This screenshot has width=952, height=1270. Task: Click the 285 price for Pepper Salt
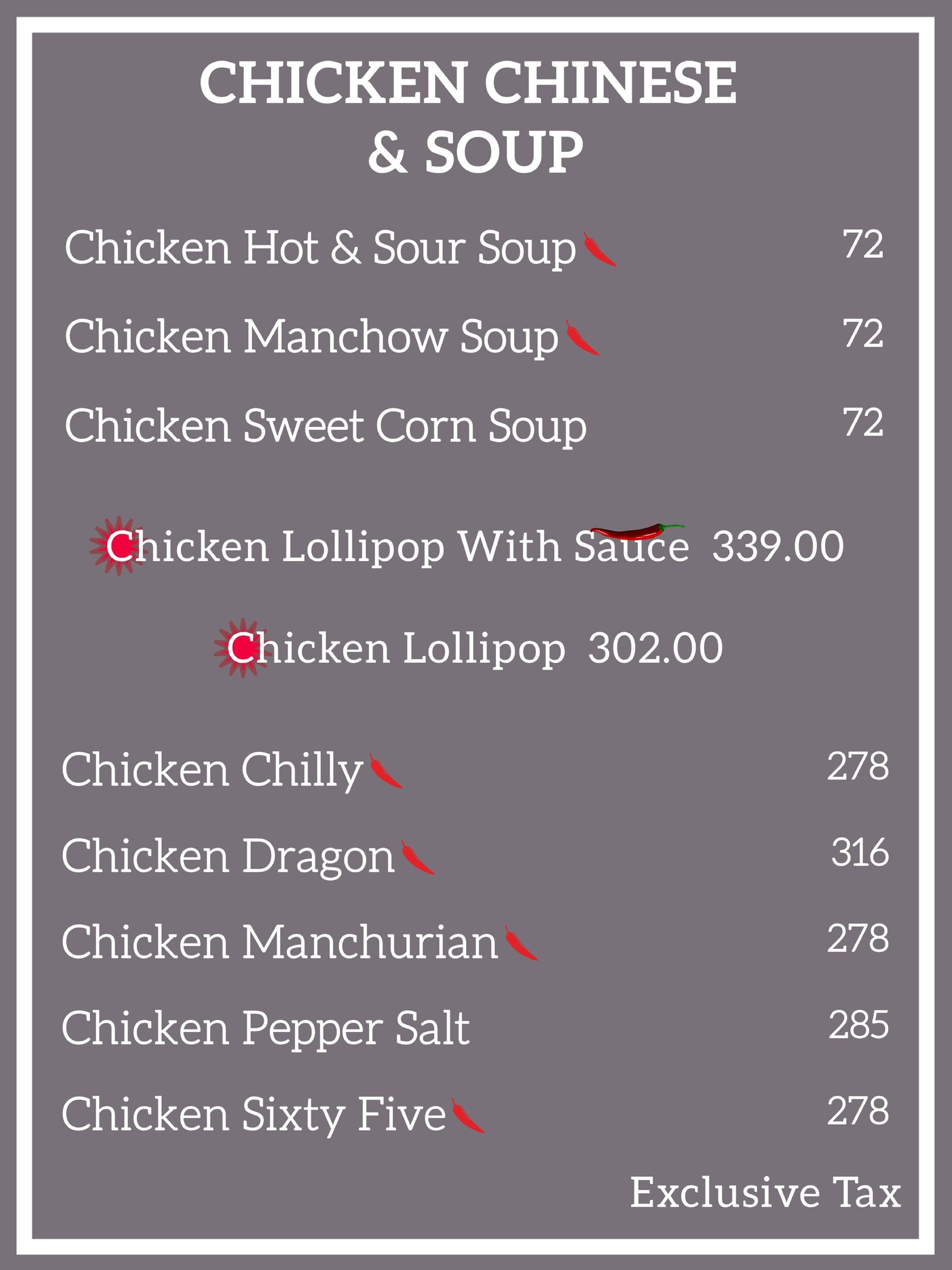[858, 1024]
